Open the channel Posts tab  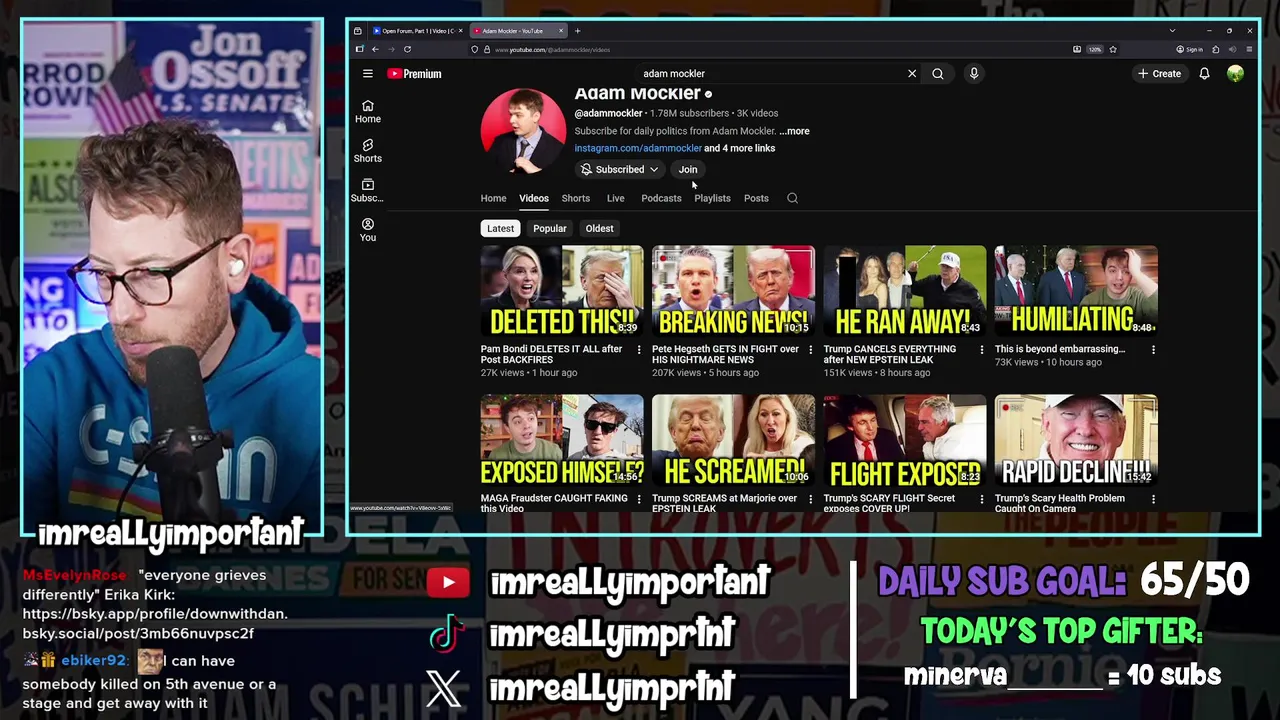point(756,198)
